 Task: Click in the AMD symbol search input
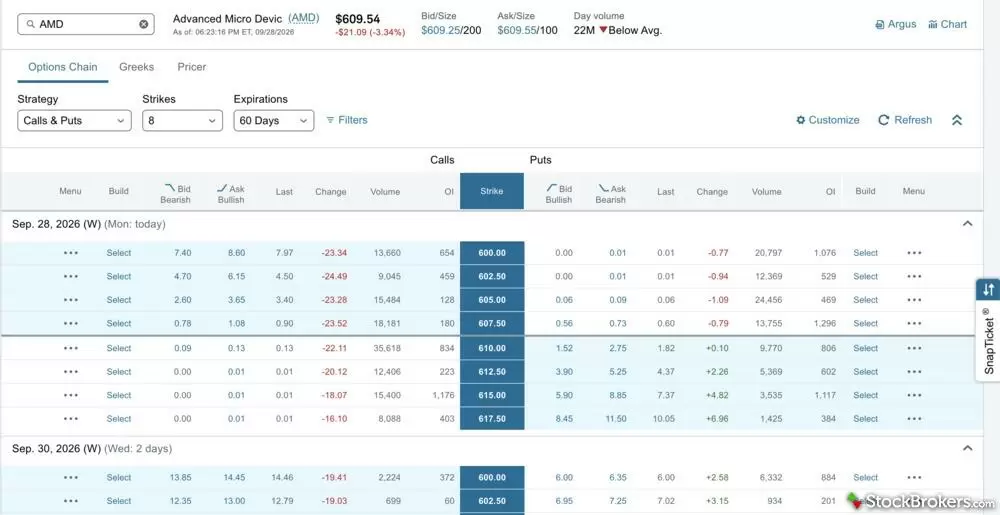(85, 24)
